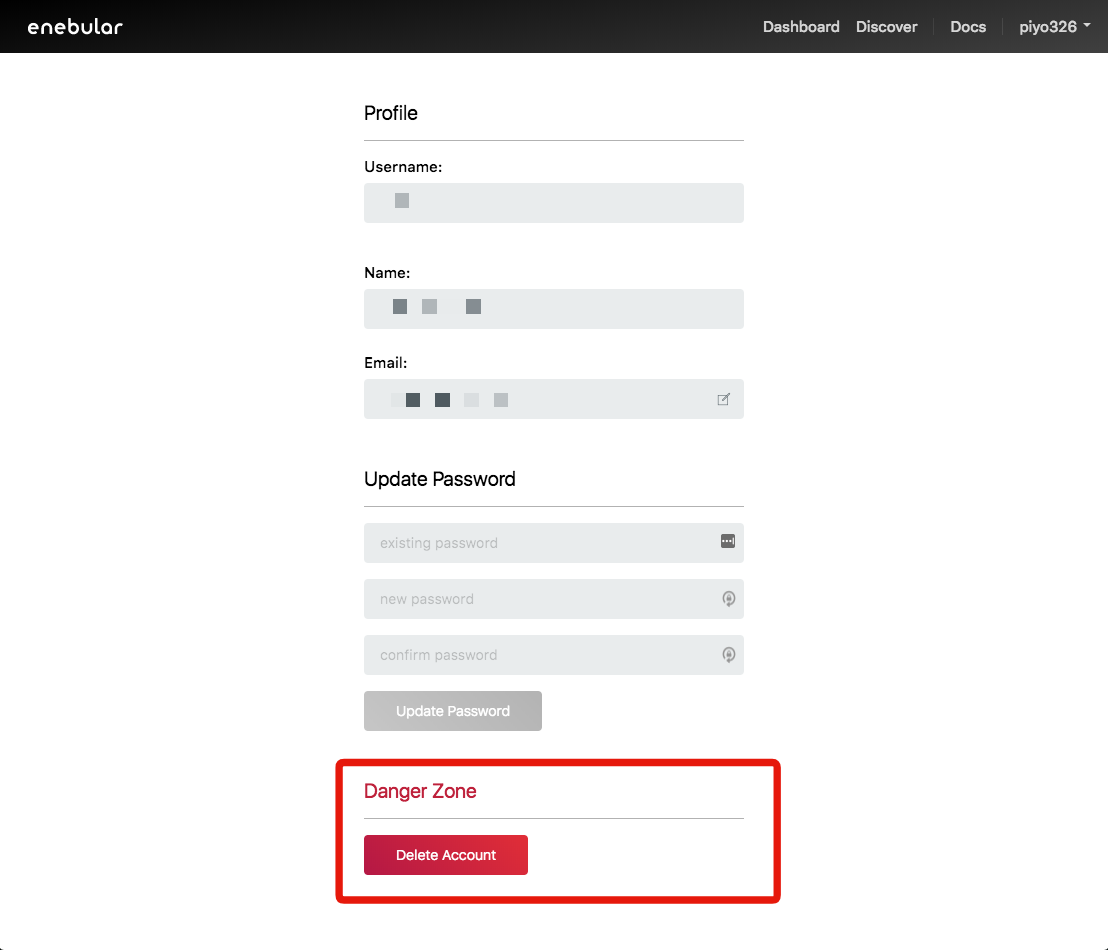The width and height of the screenshot is (1108, 950).
Task: Click the Danger Zone heading
Action: (420, 791)
